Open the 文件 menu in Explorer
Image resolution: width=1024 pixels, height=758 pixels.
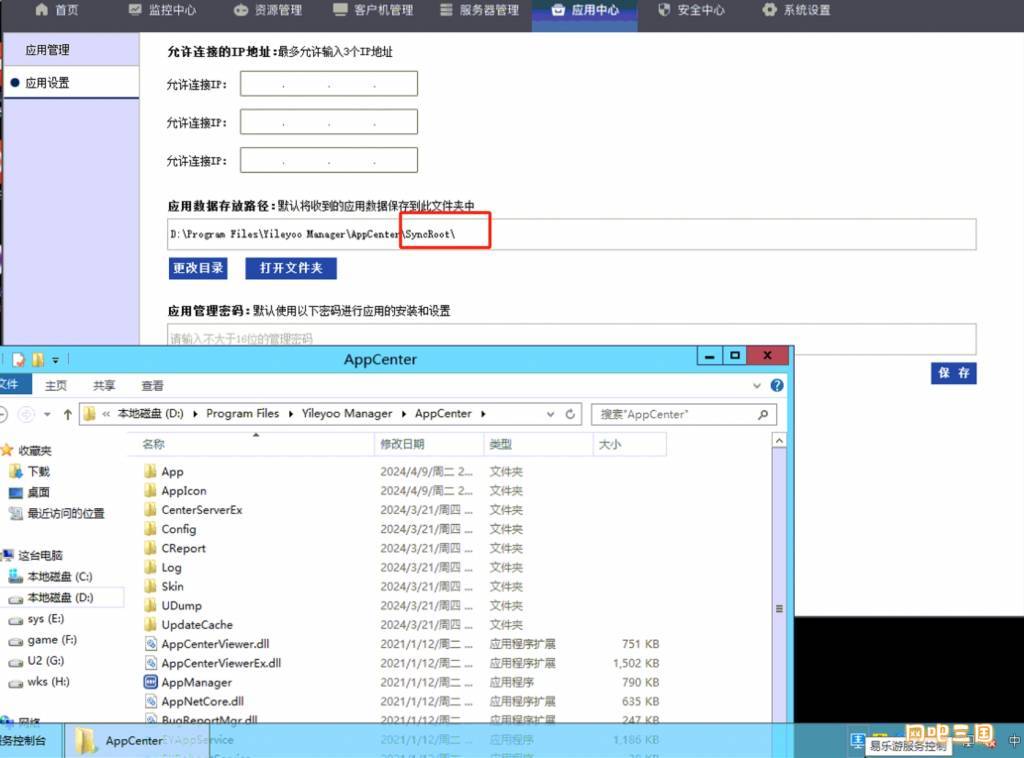click(x=13, y=385)
